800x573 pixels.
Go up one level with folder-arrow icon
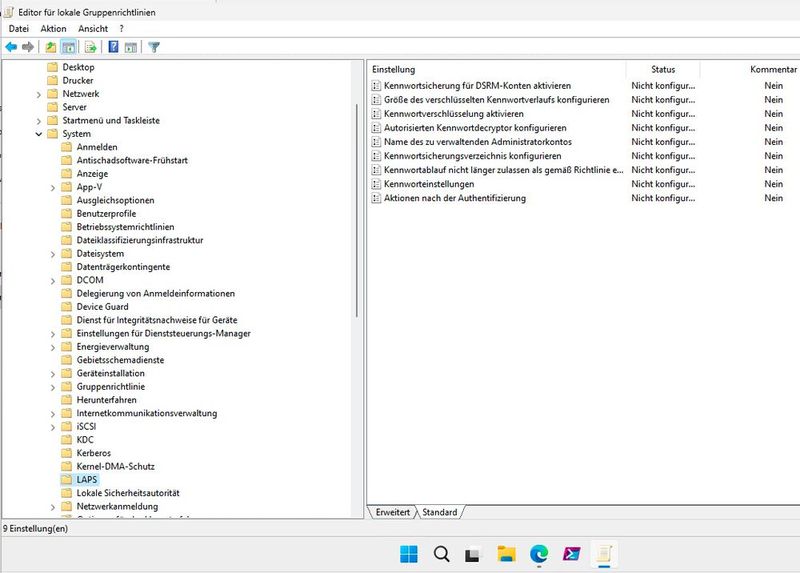click(x=51, y=47)
